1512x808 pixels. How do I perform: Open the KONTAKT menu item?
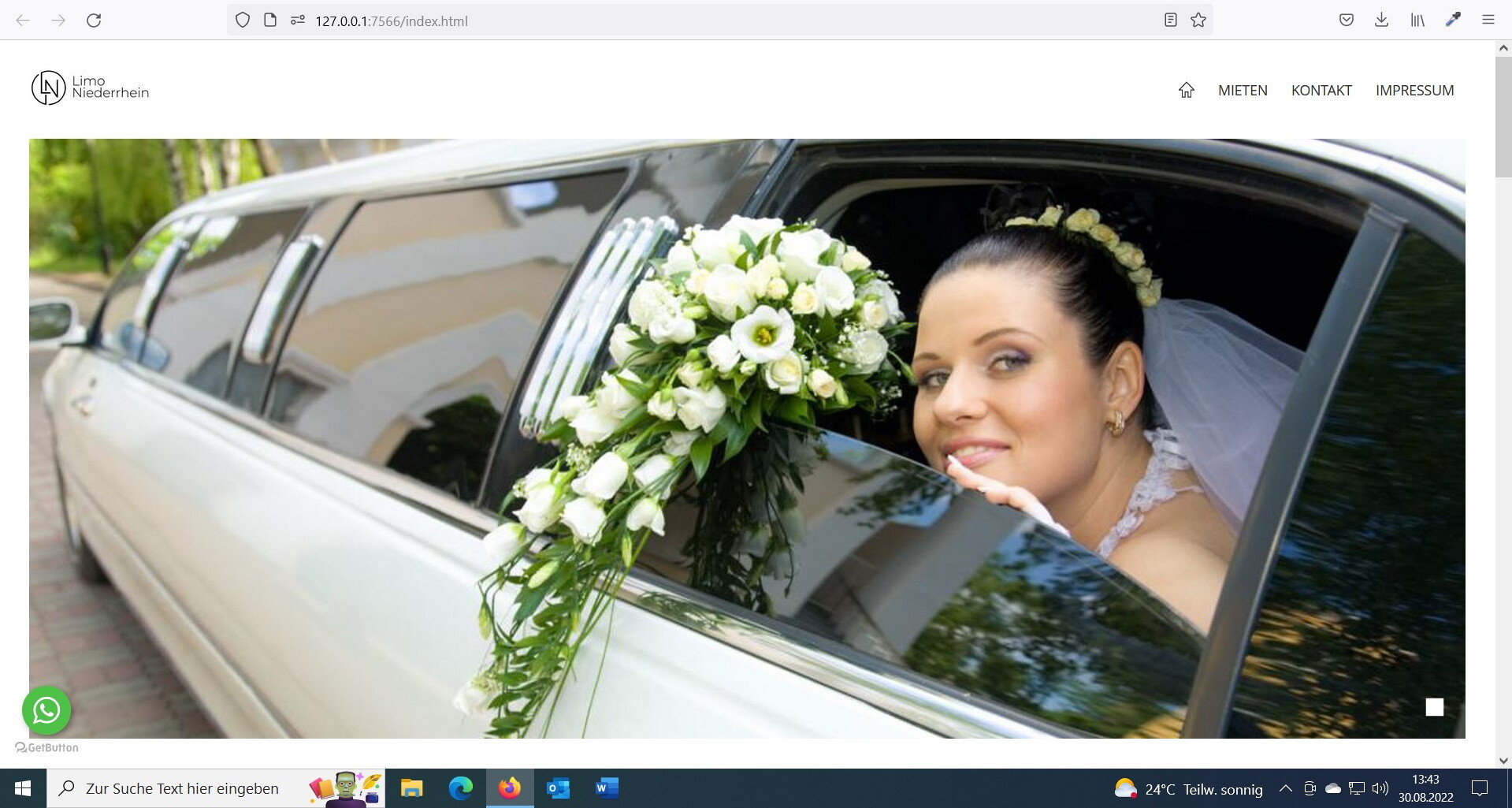tap(1321, 91)
